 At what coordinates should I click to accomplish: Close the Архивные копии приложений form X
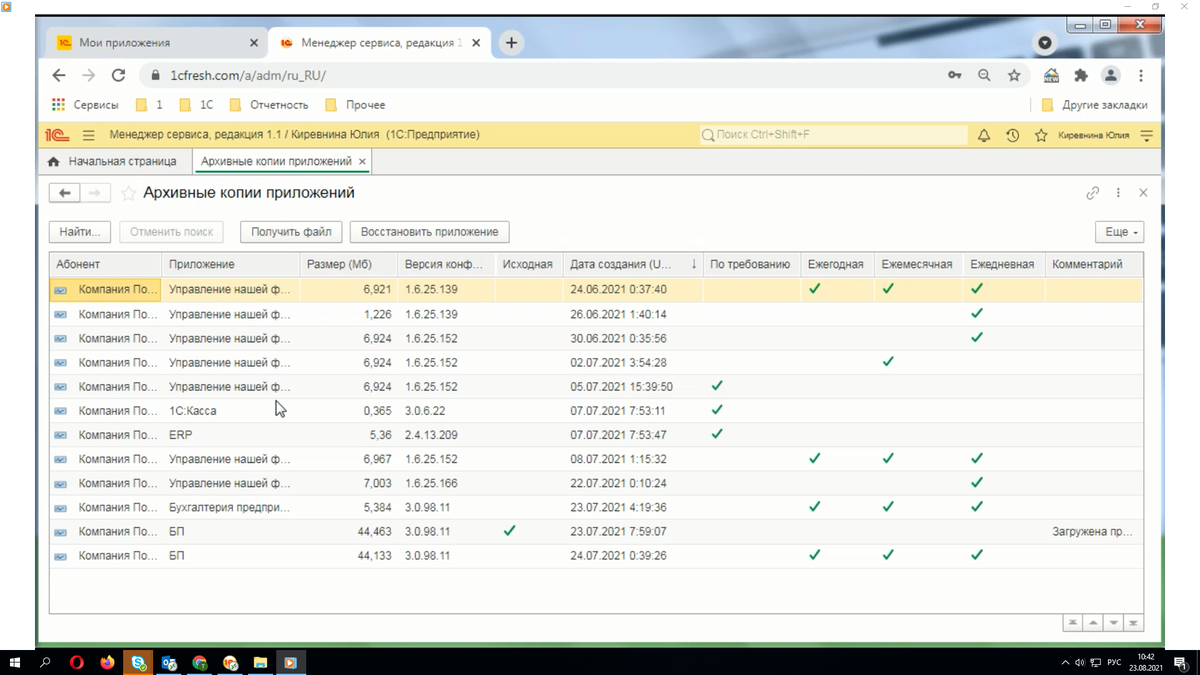point(1144,193)
